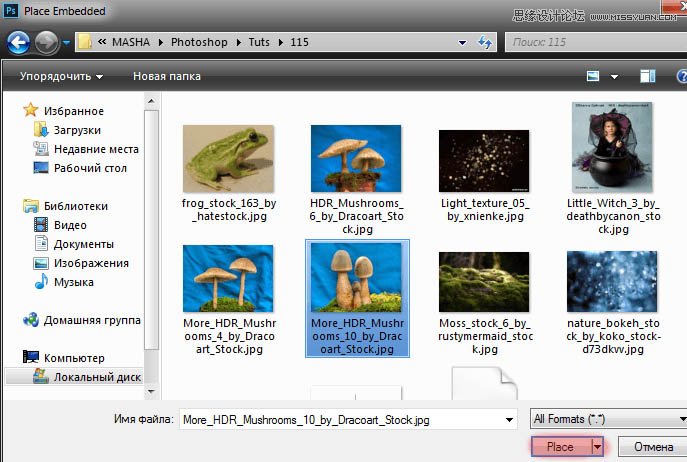Viewport: 687px width, 462px height.
Task: Open the view options dropdown arrow
Action: (x=614, y=77)
